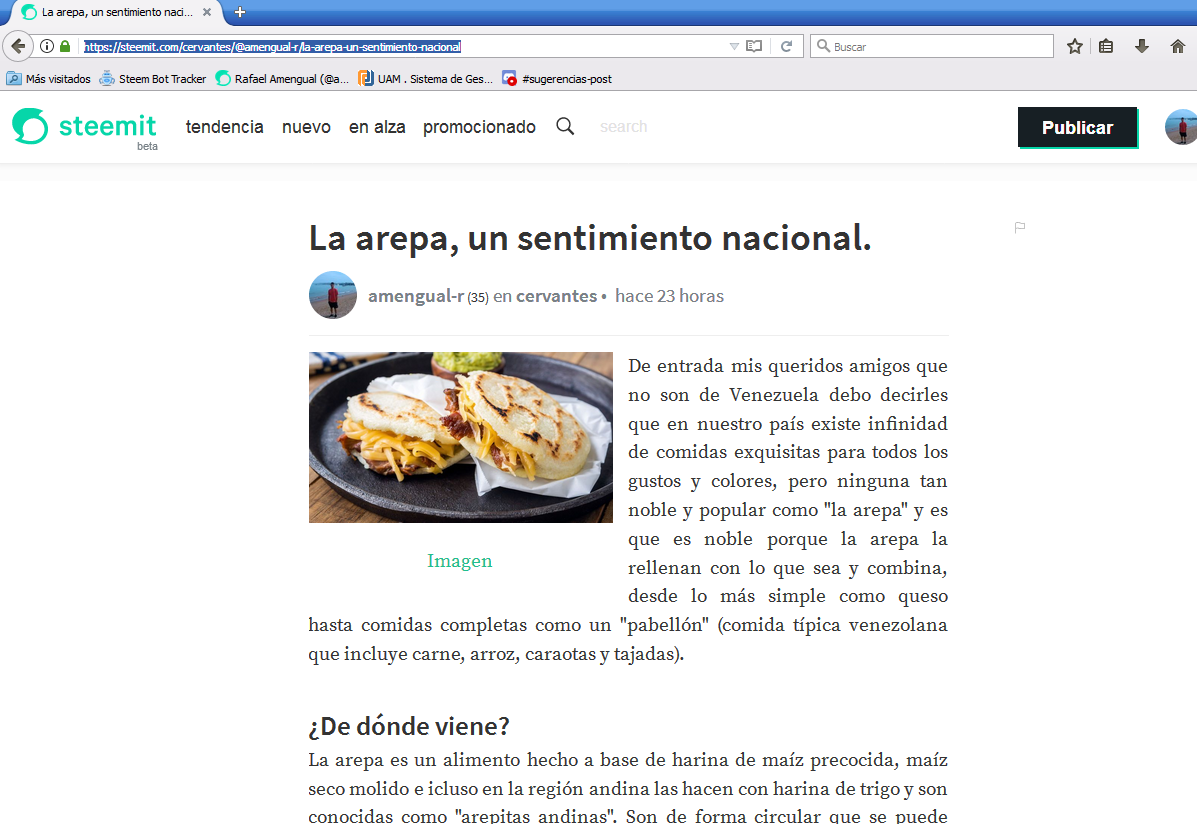The height and width of the screenshot is (824, 1197).
Task: Open Más visitados bookmark folder
Action: click(49, 79)
